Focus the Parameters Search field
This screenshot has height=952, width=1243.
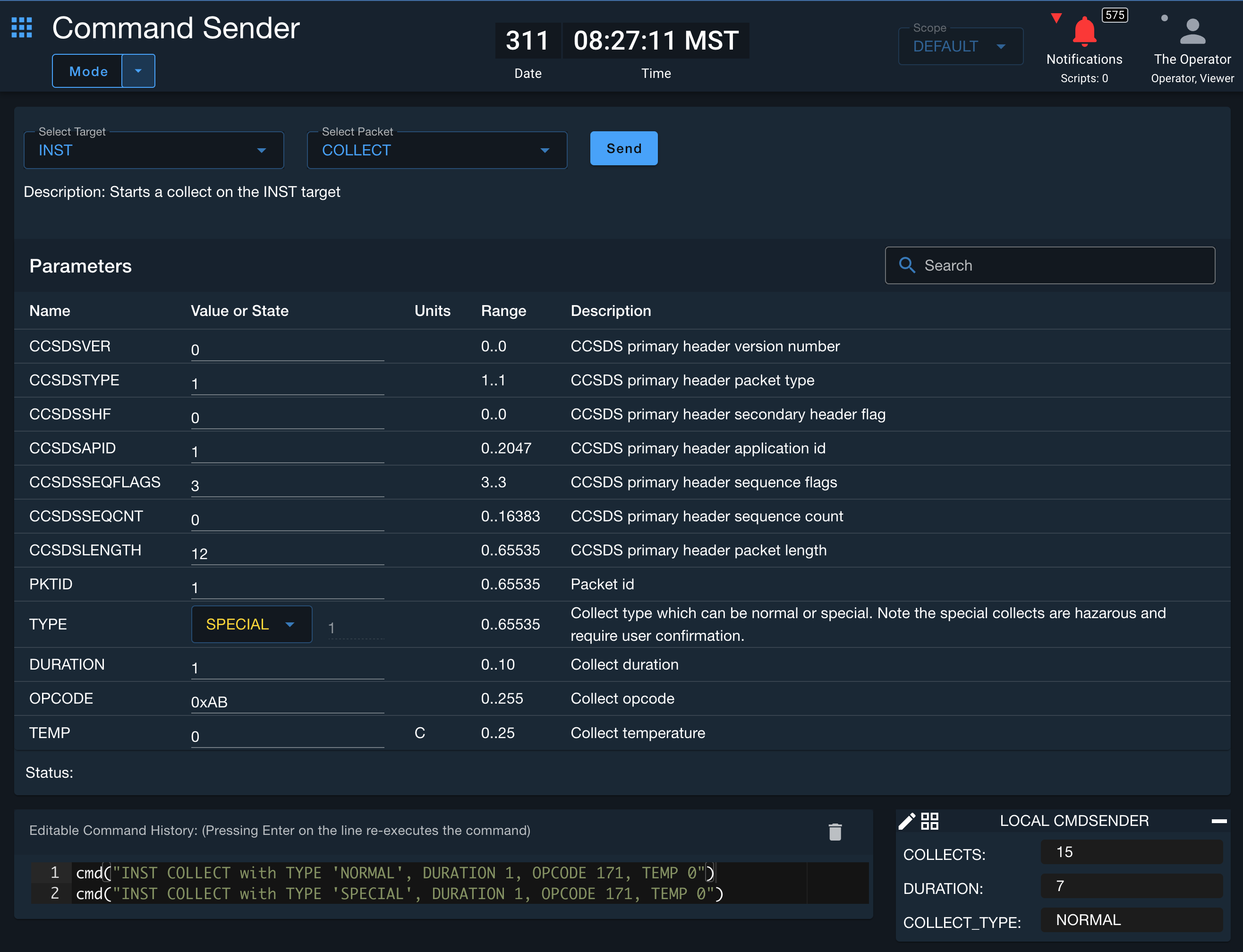[1050, 265]
